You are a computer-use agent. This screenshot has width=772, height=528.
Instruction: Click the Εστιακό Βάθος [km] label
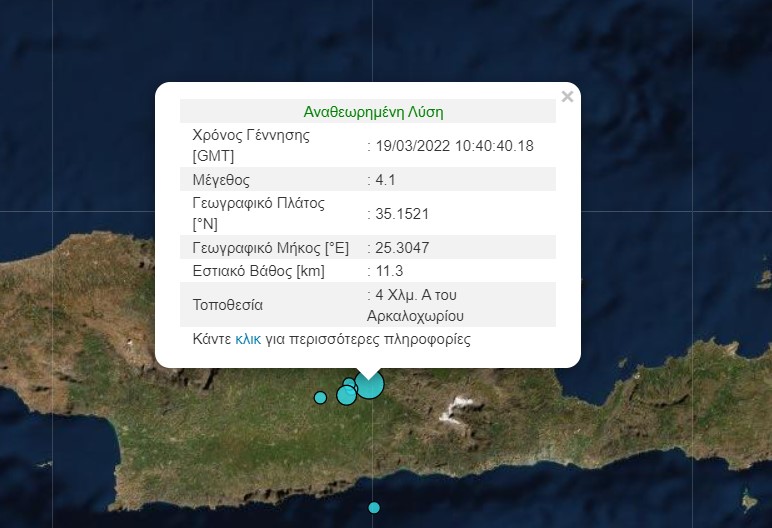tap(258, 271)
